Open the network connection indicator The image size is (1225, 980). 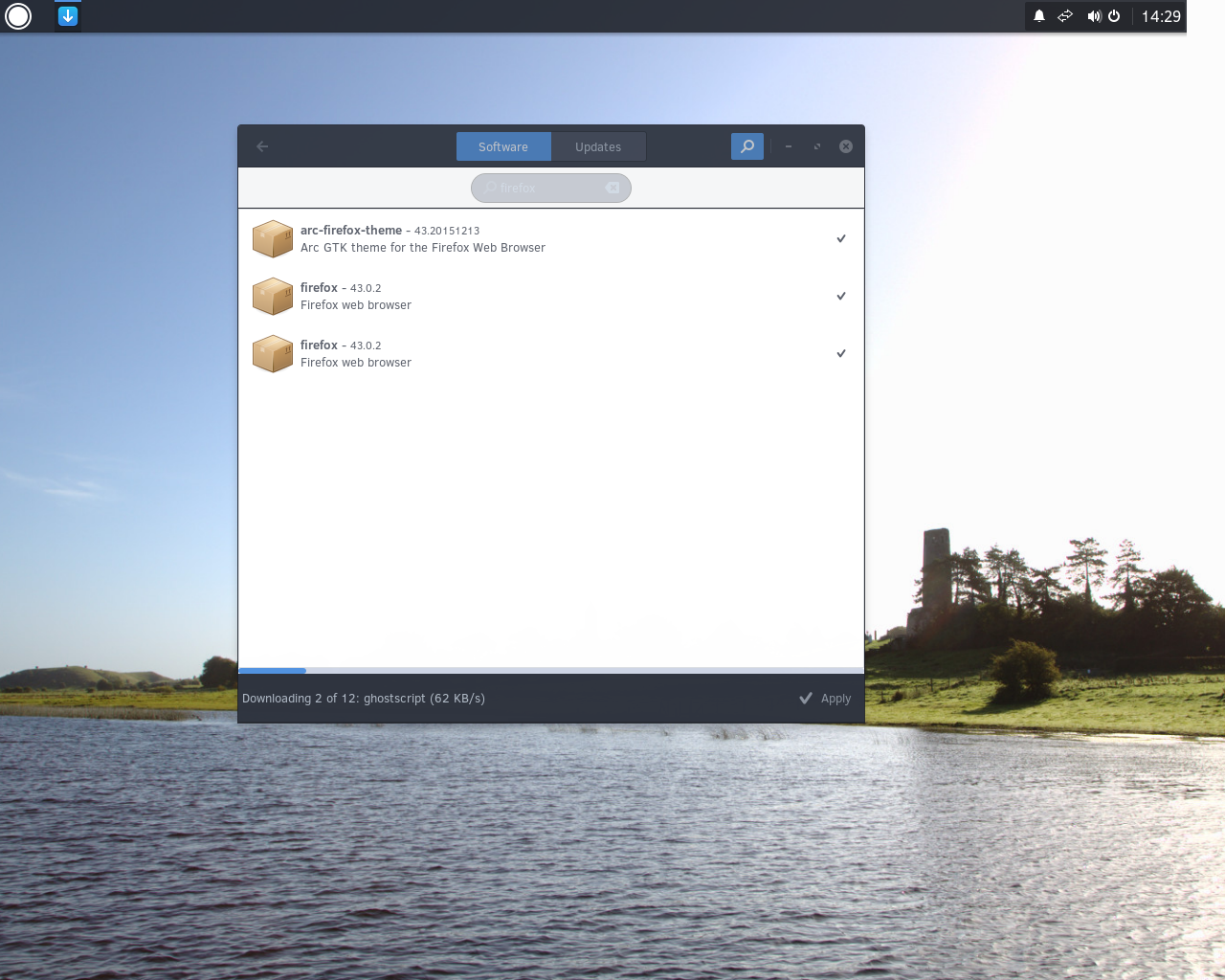tap(1065, 16)
